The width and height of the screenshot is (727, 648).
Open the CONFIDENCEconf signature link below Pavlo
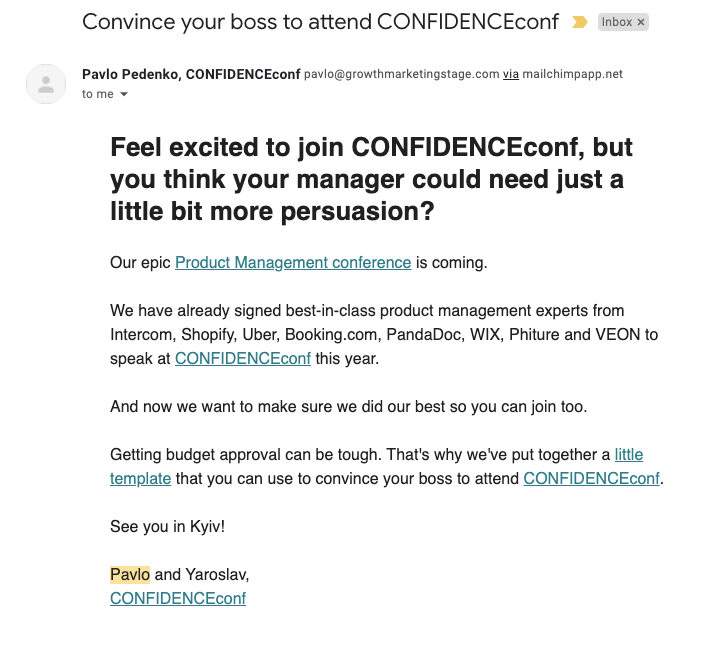[178, 598]
